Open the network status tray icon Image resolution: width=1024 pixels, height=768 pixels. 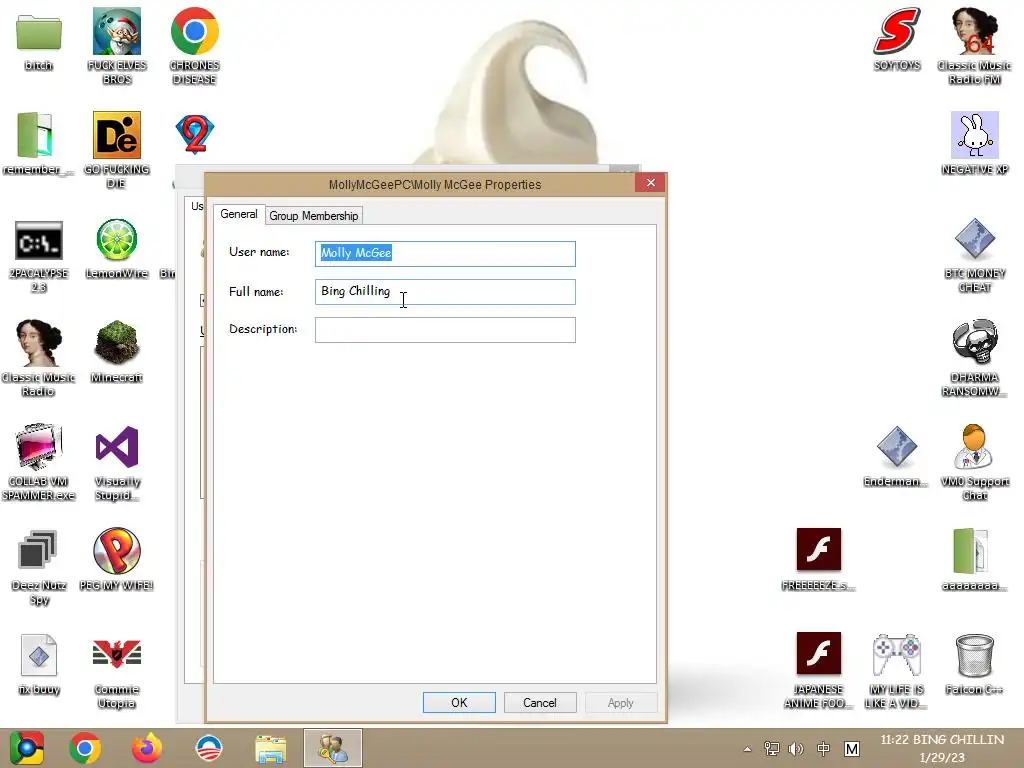pyautogui.click(x=771, y=748)
